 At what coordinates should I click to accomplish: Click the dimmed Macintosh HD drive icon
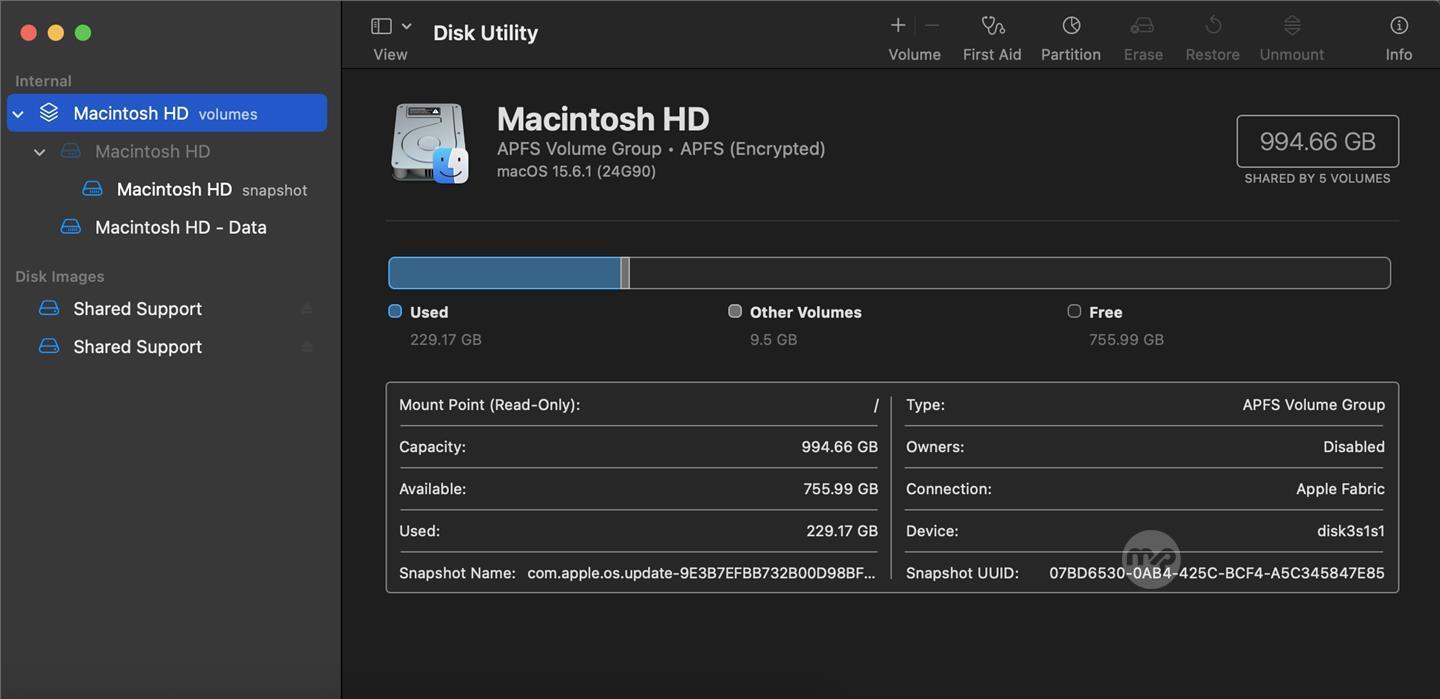(x=70, y=151)
